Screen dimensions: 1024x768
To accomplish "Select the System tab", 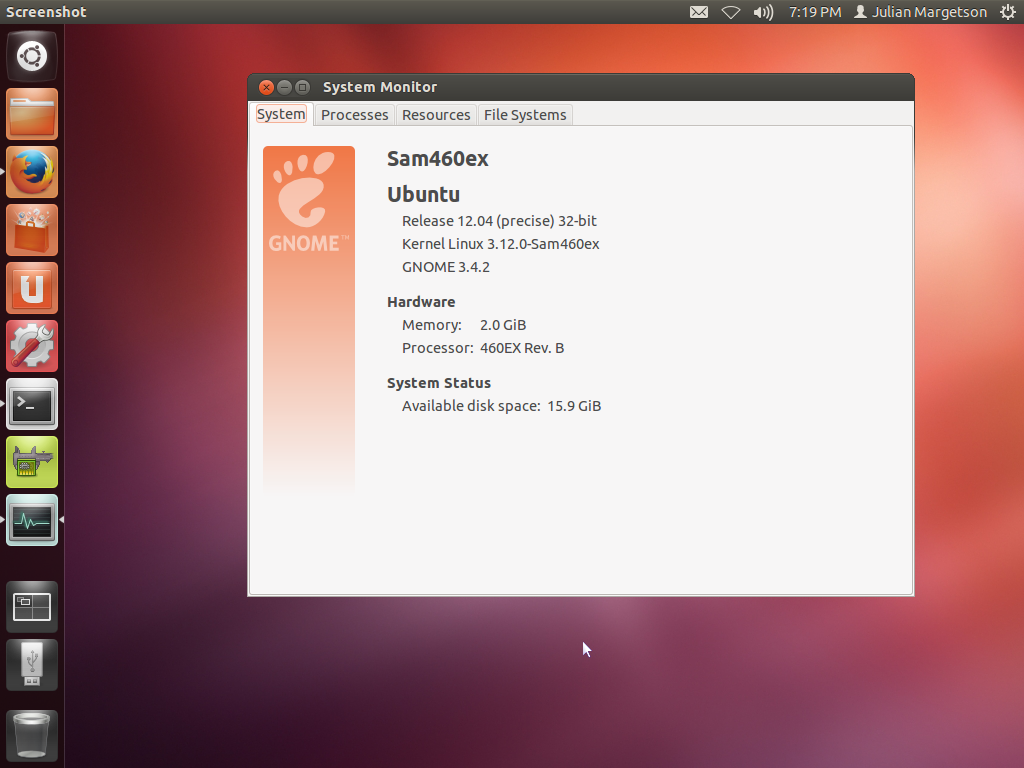I will click(x=281, y=114).
